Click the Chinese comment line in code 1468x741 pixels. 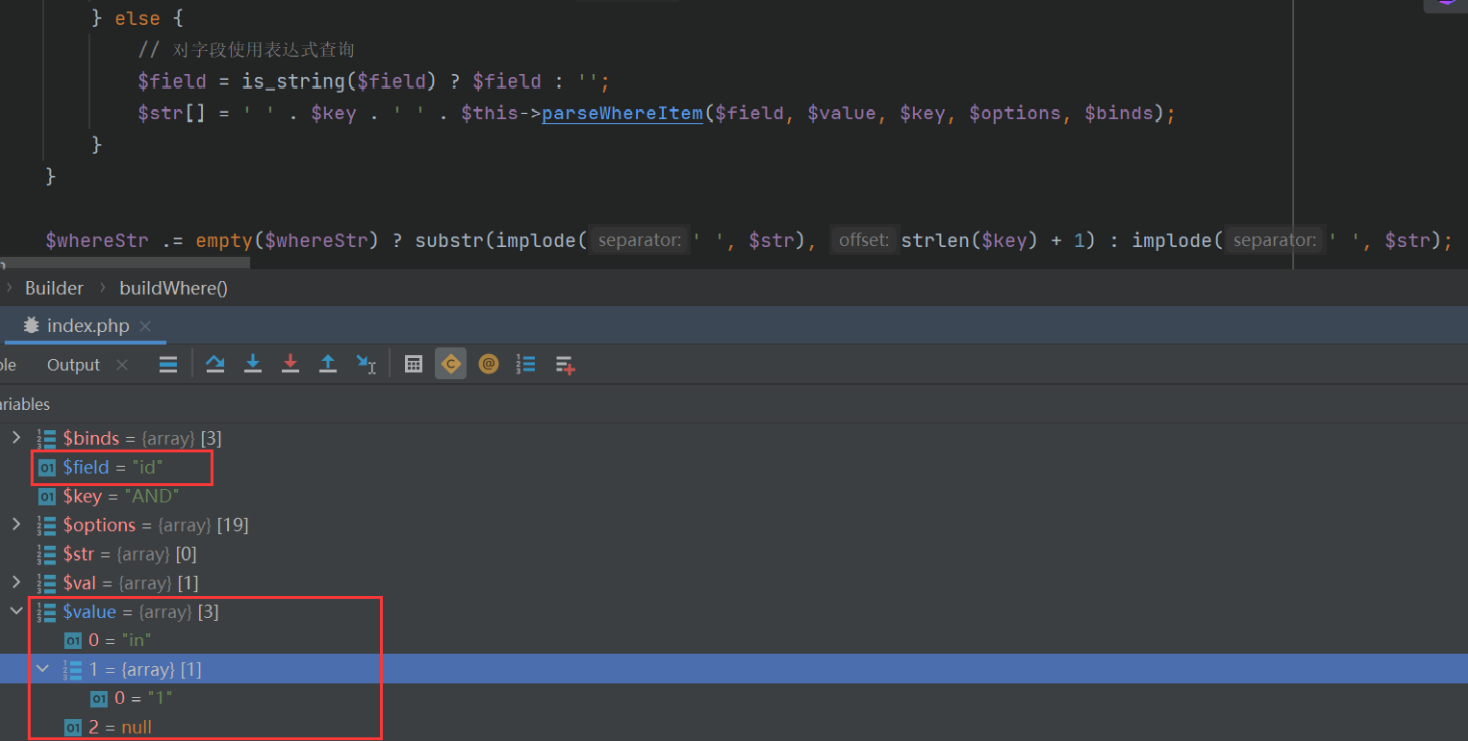pos(246,49)
